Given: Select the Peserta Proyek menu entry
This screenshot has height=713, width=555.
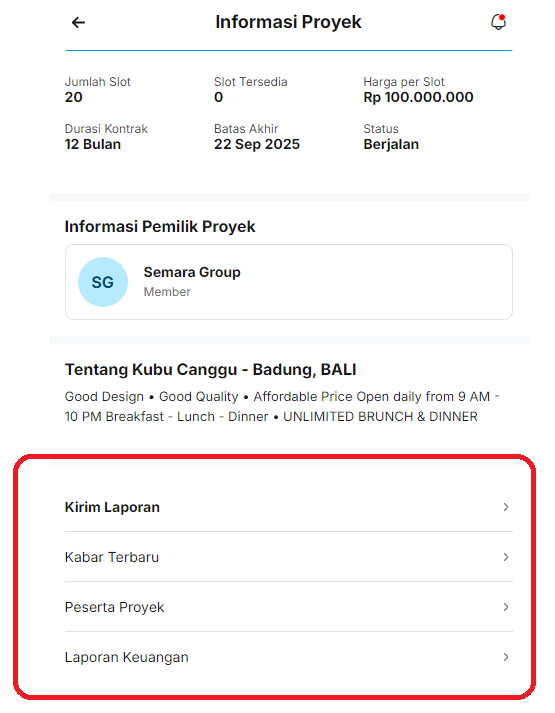Looking at the screenshot, I should point(289,607).
